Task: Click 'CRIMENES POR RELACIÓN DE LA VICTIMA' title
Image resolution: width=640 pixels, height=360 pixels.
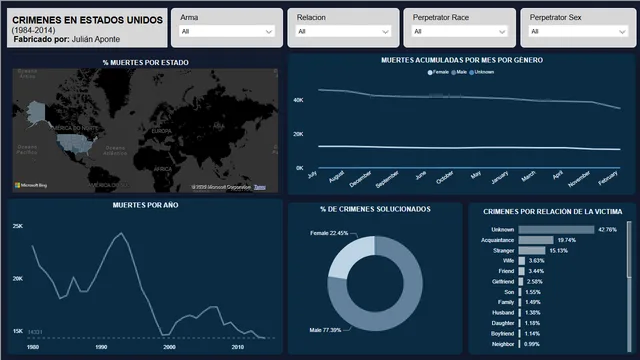Action: [x=553, y=212]
